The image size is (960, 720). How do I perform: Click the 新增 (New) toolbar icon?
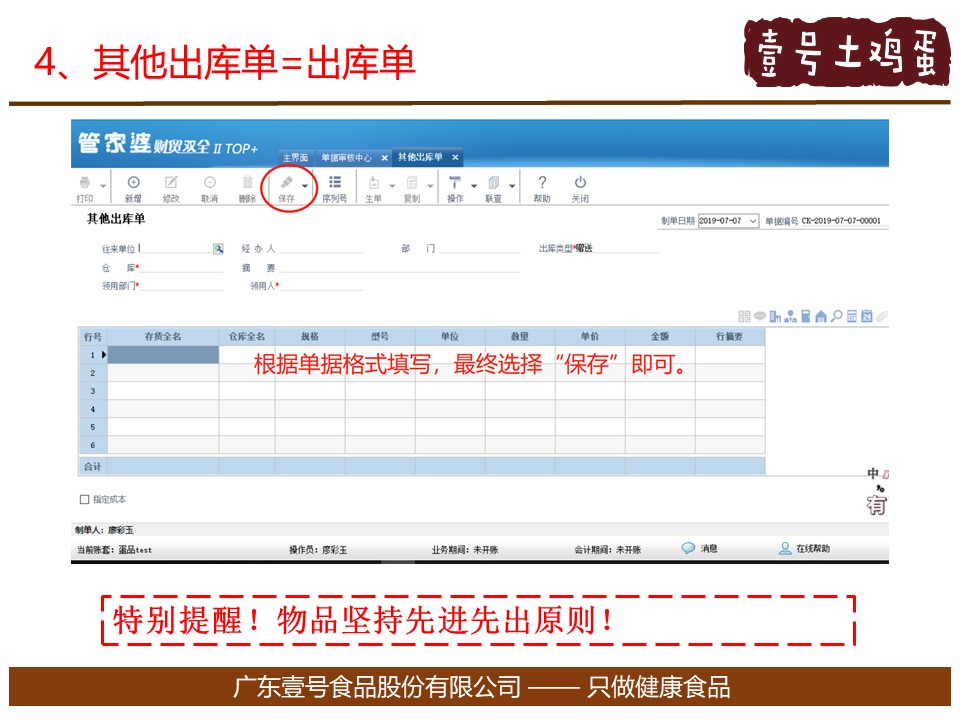[133, 184]
